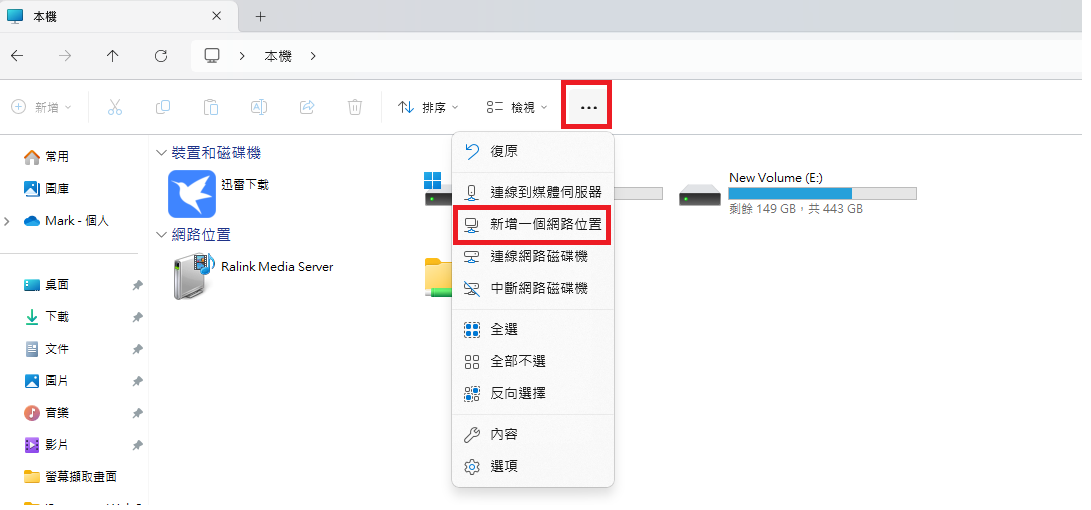This screenshot has width=1091, height=510.
Task: Select 全選 in the context menu
Action: click(x=503, y=329)
